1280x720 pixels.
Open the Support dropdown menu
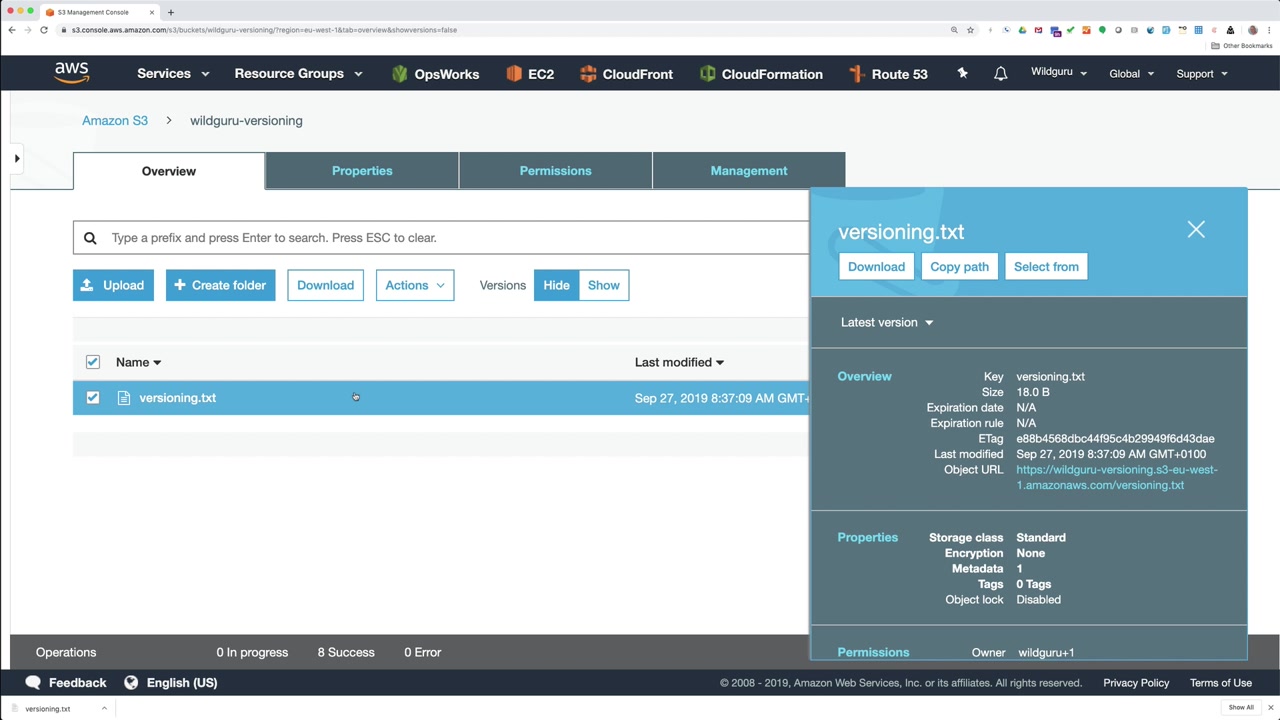tap(1202, 74)
